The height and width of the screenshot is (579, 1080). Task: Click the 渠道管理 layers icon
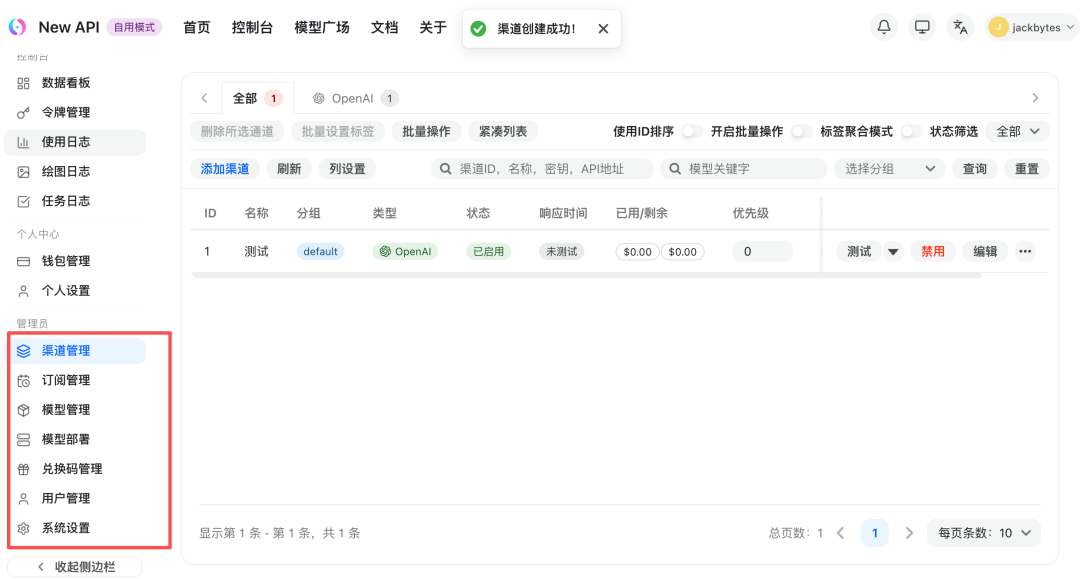(x=23, y=351)
